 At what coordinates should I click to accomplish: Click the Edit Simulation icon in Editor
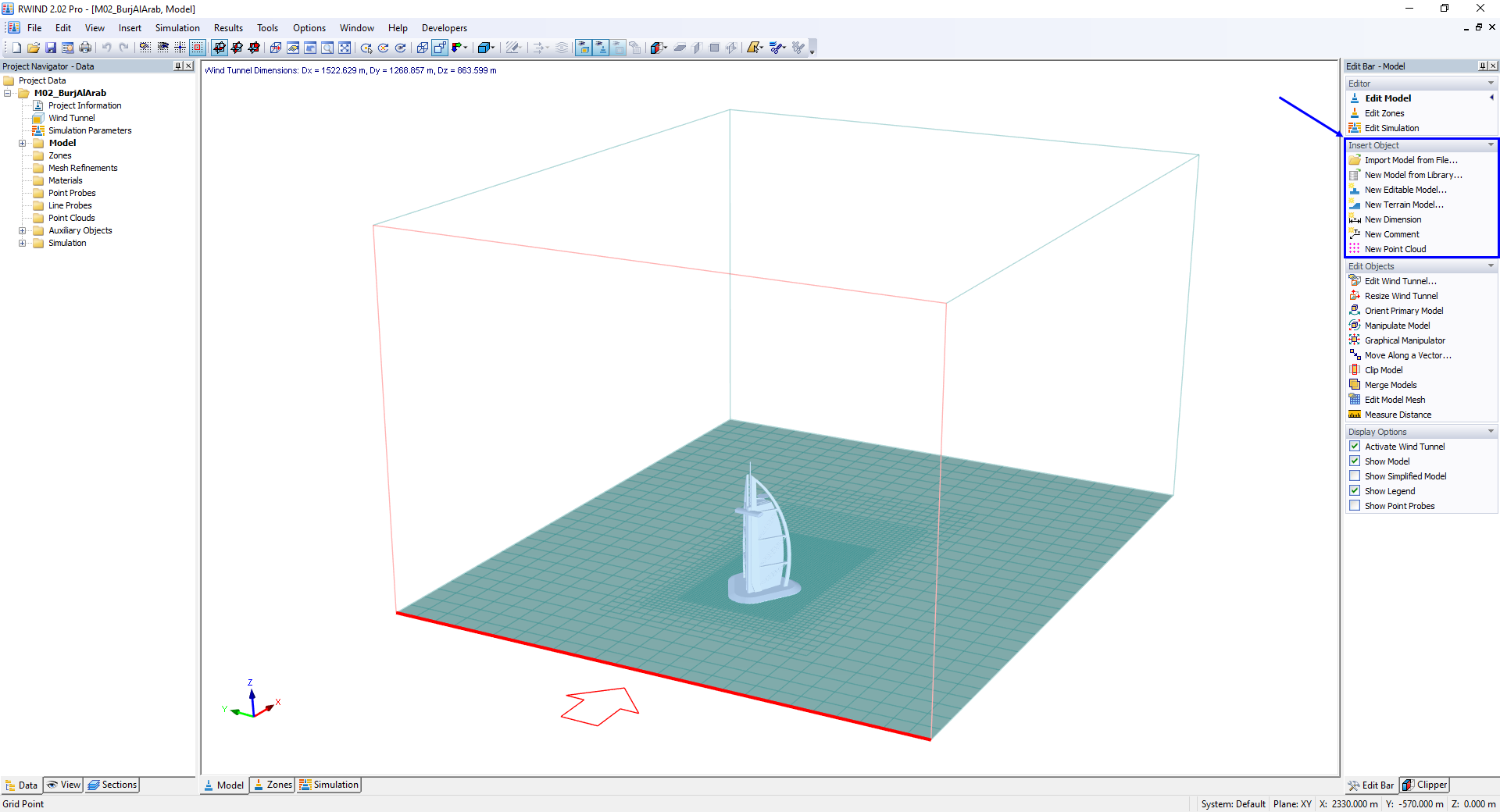1355,128
